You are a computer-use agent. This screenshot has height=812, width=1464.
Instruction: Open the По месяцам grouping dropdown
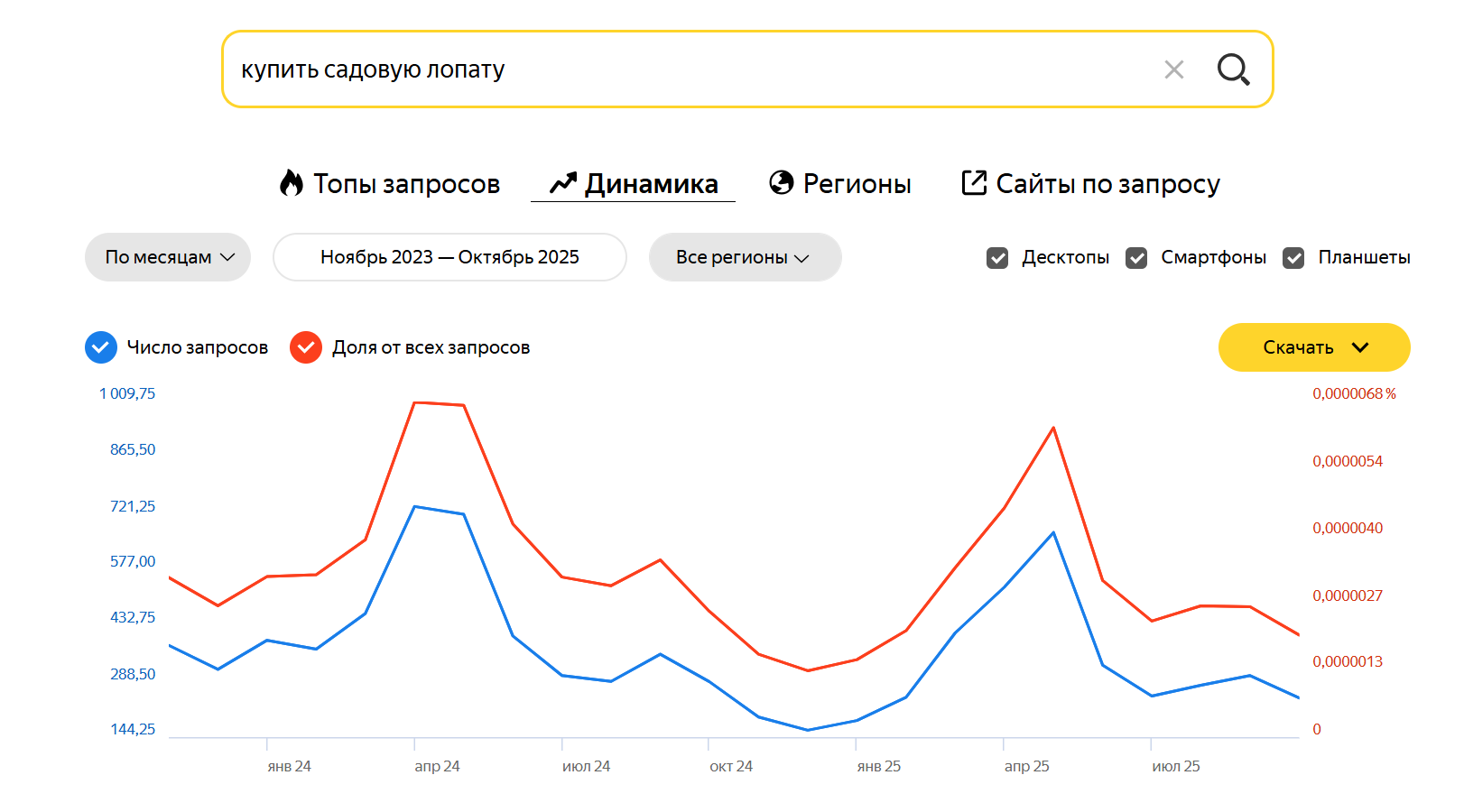point(168,257)
